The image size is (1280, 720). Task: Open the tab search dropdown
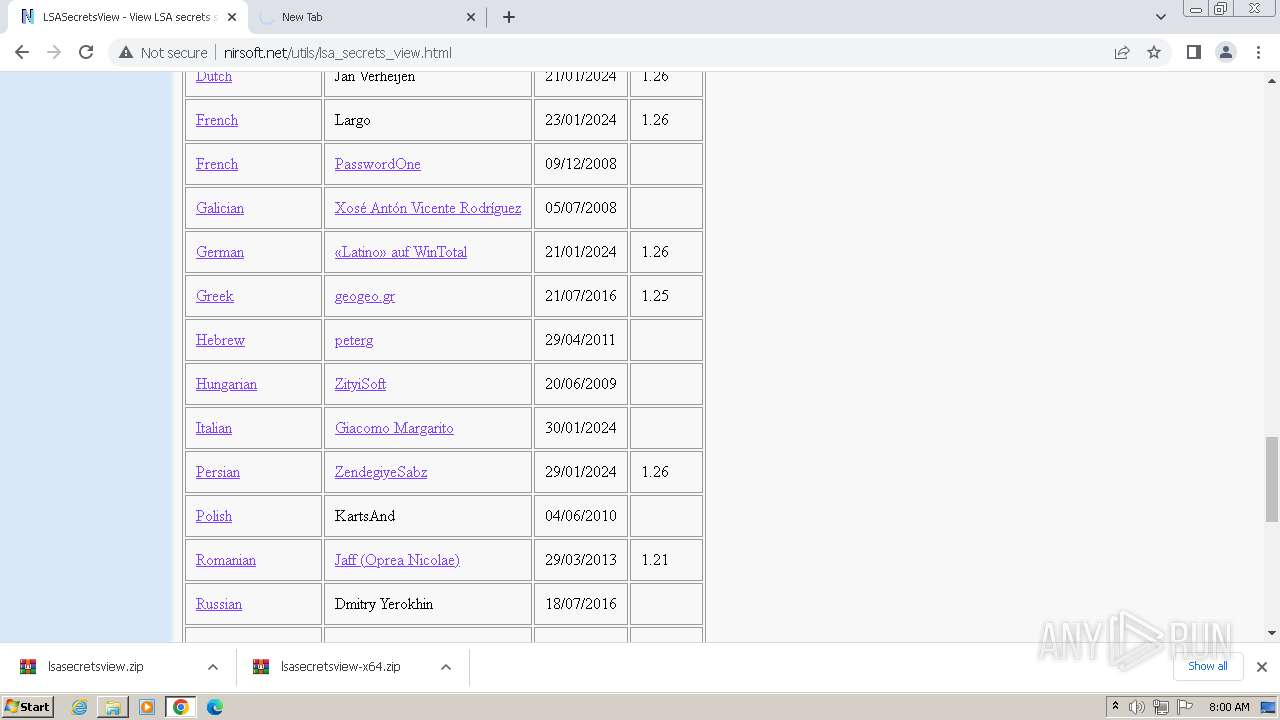pyautogui.click(x=1160, y=17)
